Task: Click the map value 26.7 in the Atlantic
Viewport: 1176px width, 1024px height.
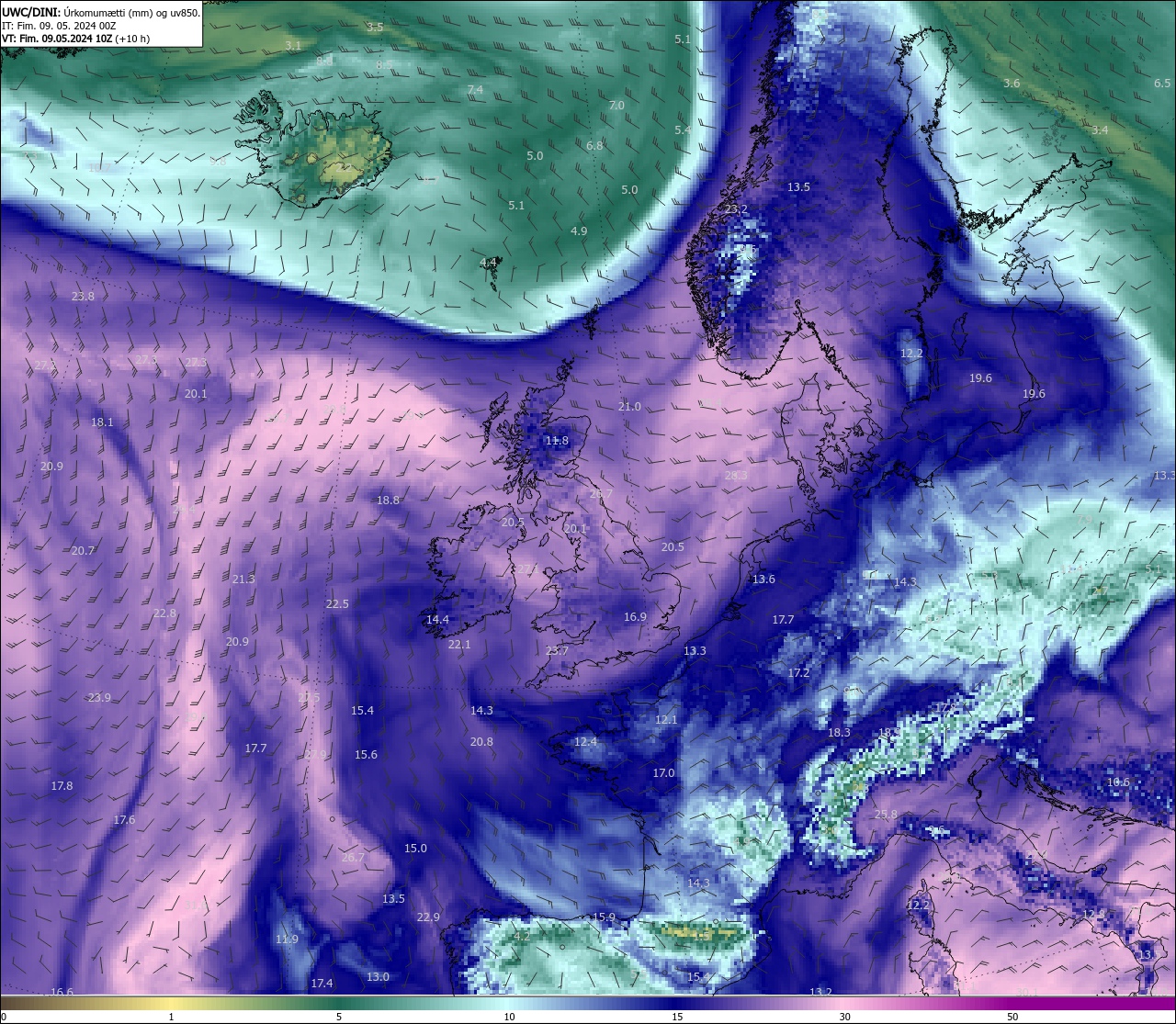Action: click(x=353, y=857)
